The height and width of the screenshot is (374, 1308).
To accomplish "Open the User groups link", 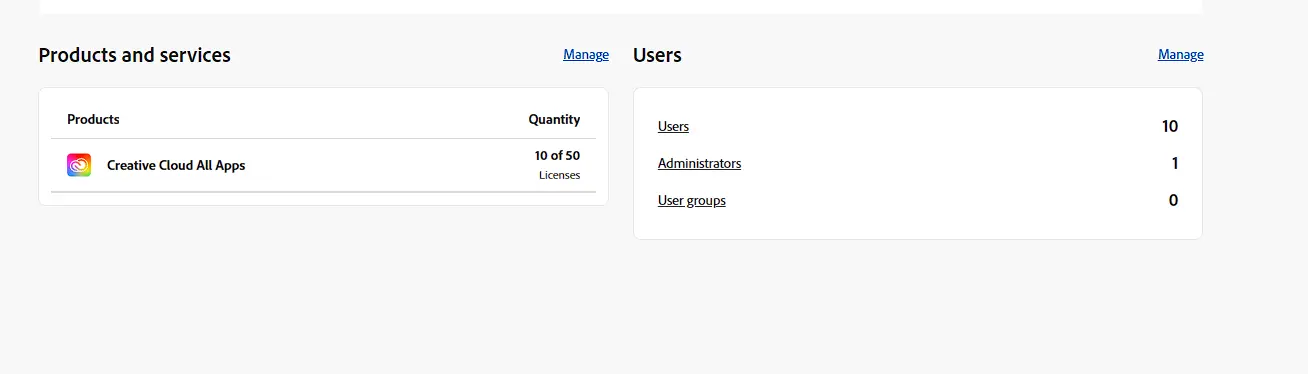I will (x=692, y=200).
